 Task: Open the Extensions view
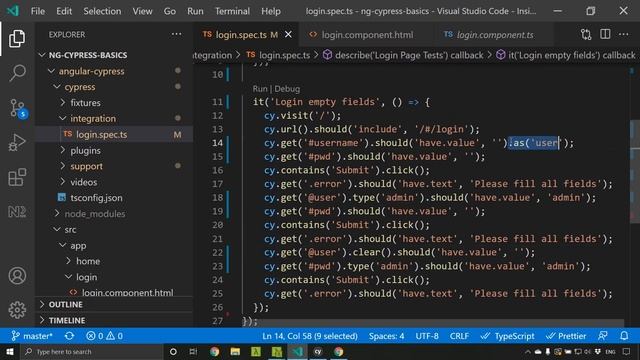17,177
